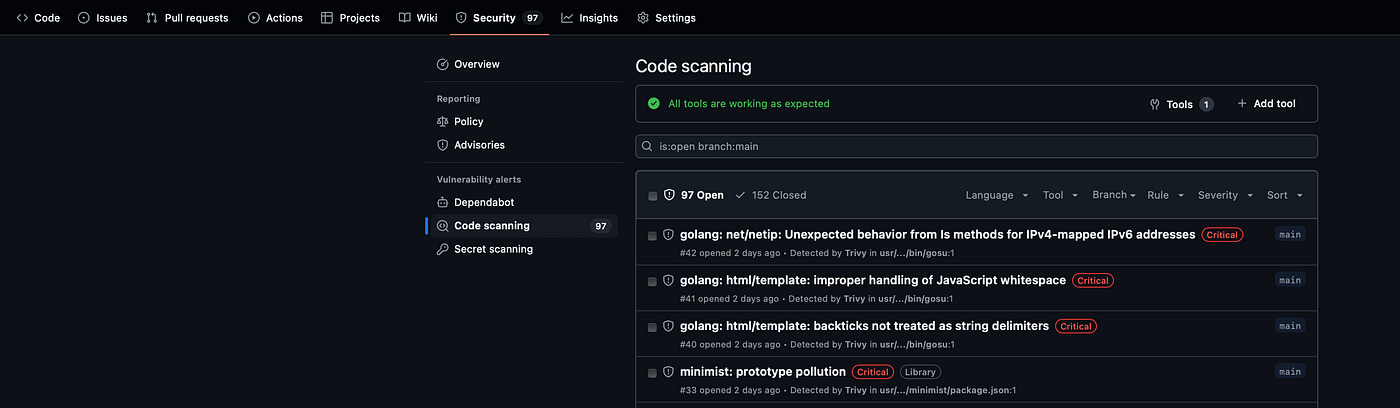The height and width of the screenshot is (408, 1400).
Task: Click the plus icon on Add tool
Action: click(1242, 103)
